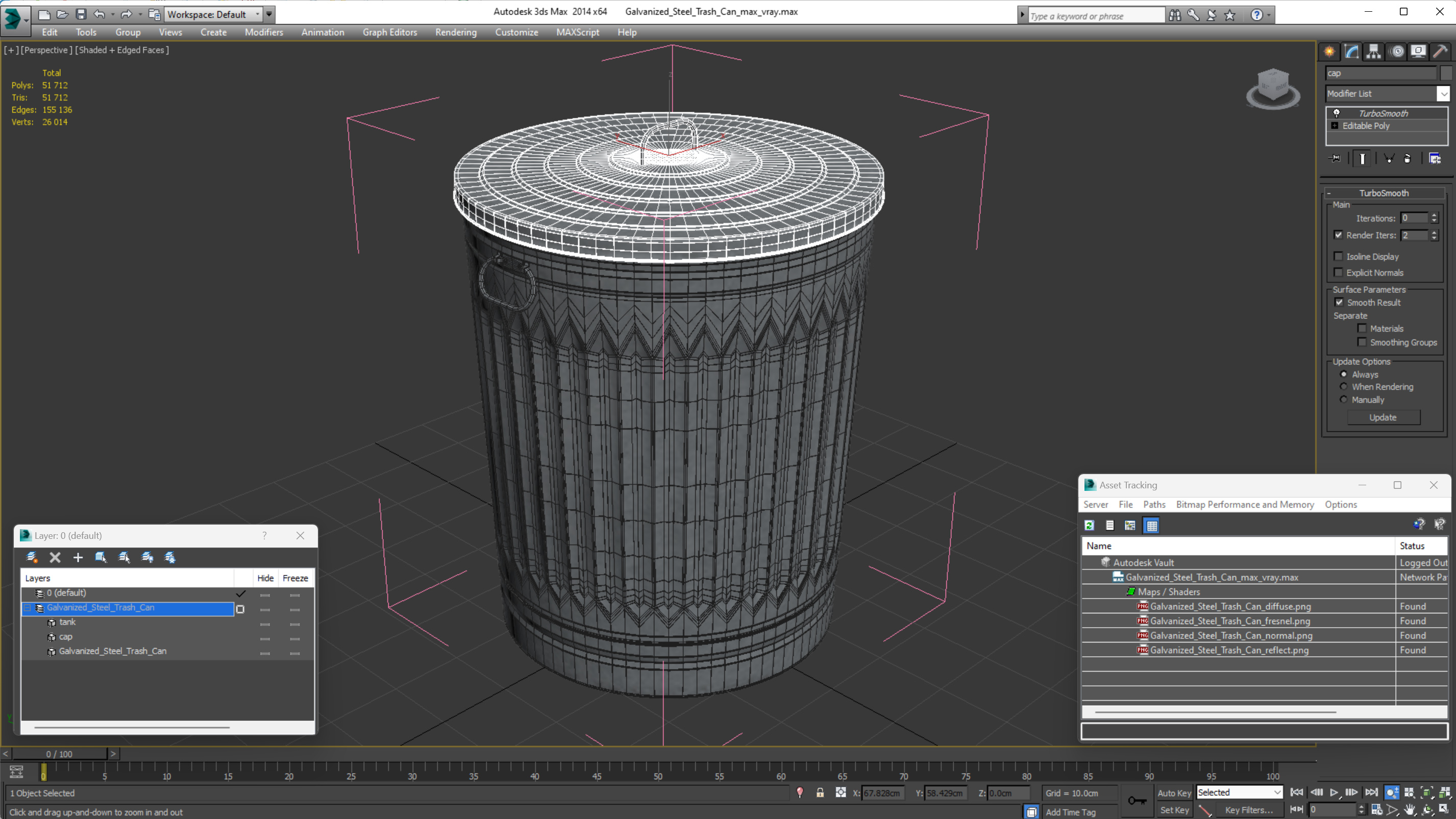Open the Help icon dropdown arrow in title bar
Image resolution: width=1456 pixels, height=819 pixels.
pyautogui.click(x=1268, y=15)
